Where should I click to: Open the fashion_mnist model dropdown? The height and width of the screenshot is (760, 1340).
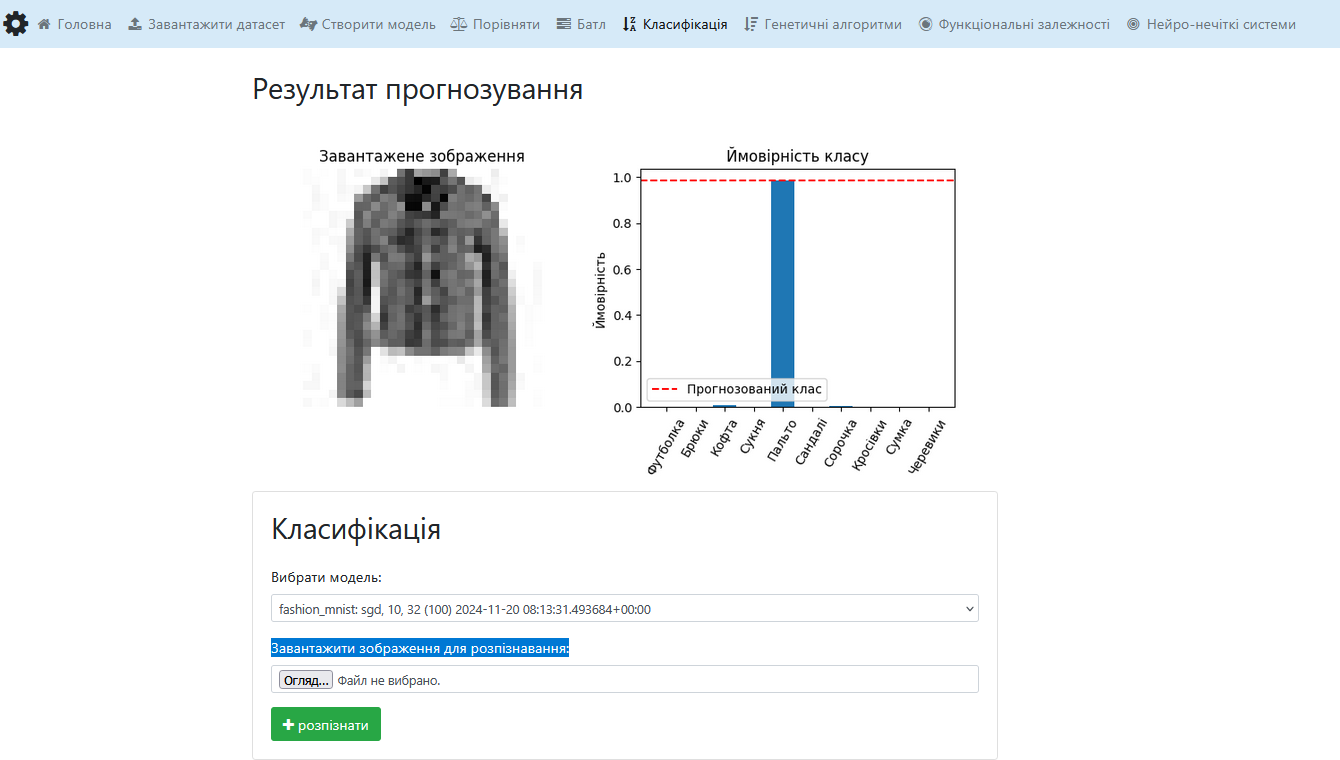click(x=624, y=608)
